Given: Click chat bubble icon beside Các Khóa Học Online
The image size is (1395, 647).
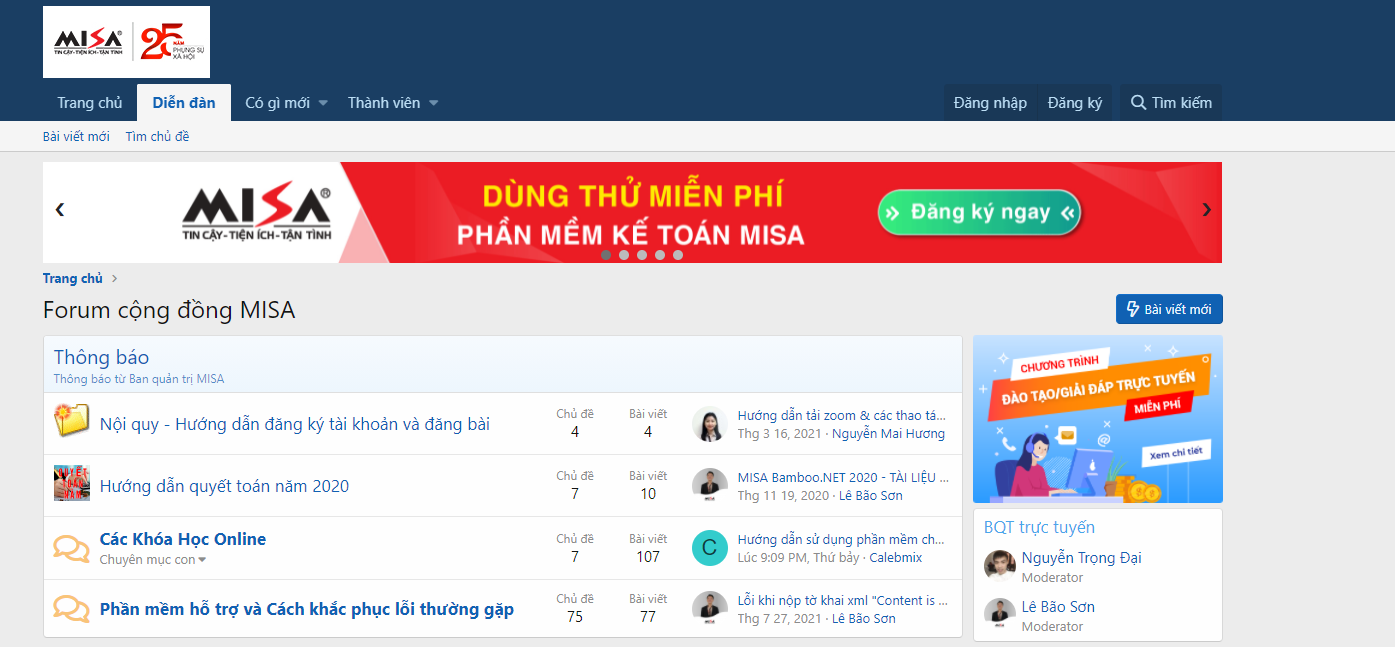Looking at the screenshot, I should [71, 548].
